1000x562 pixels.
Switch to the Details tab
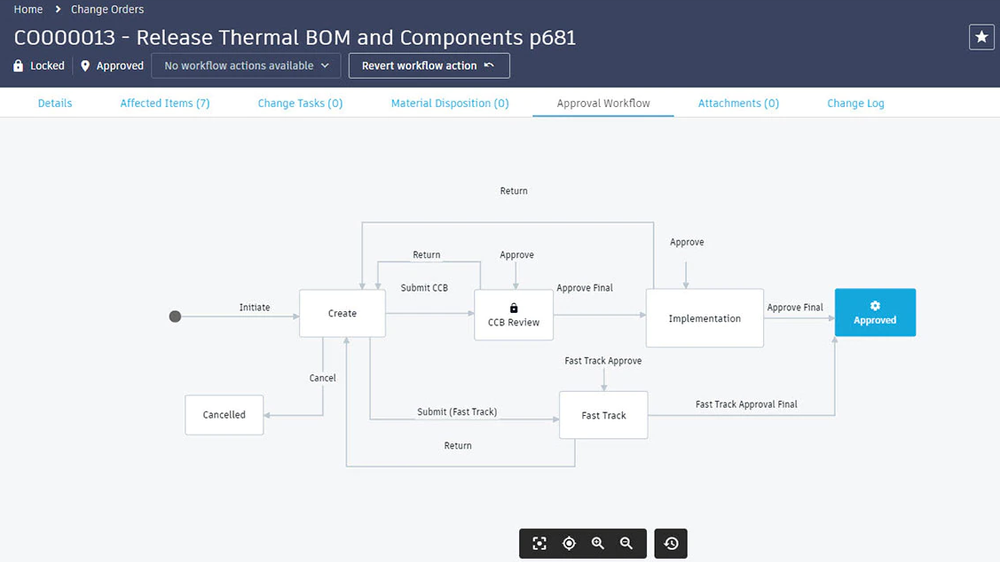(55, 103)
